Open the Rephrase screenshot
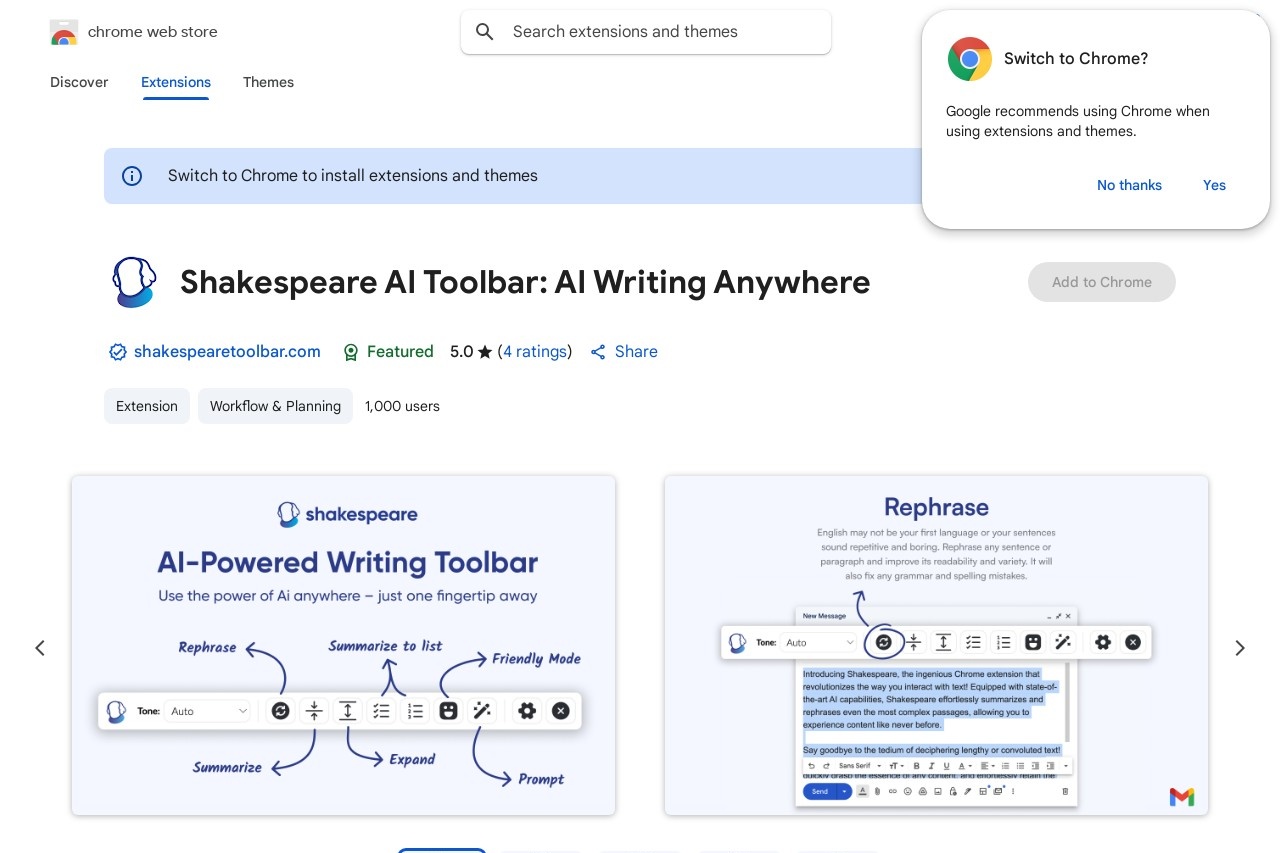The height and width of the screenshot is (853, 1280). (x=936, y=645)
